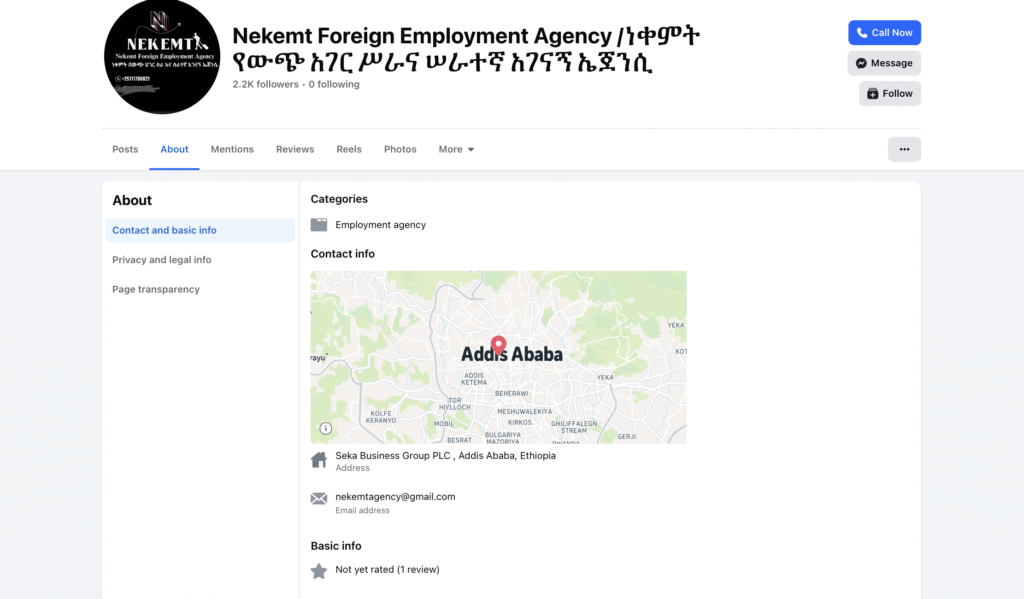This screenshot has height=599, width=1024.
Task: Click the Nekemt profile picture logo
Action: [162, 56]
